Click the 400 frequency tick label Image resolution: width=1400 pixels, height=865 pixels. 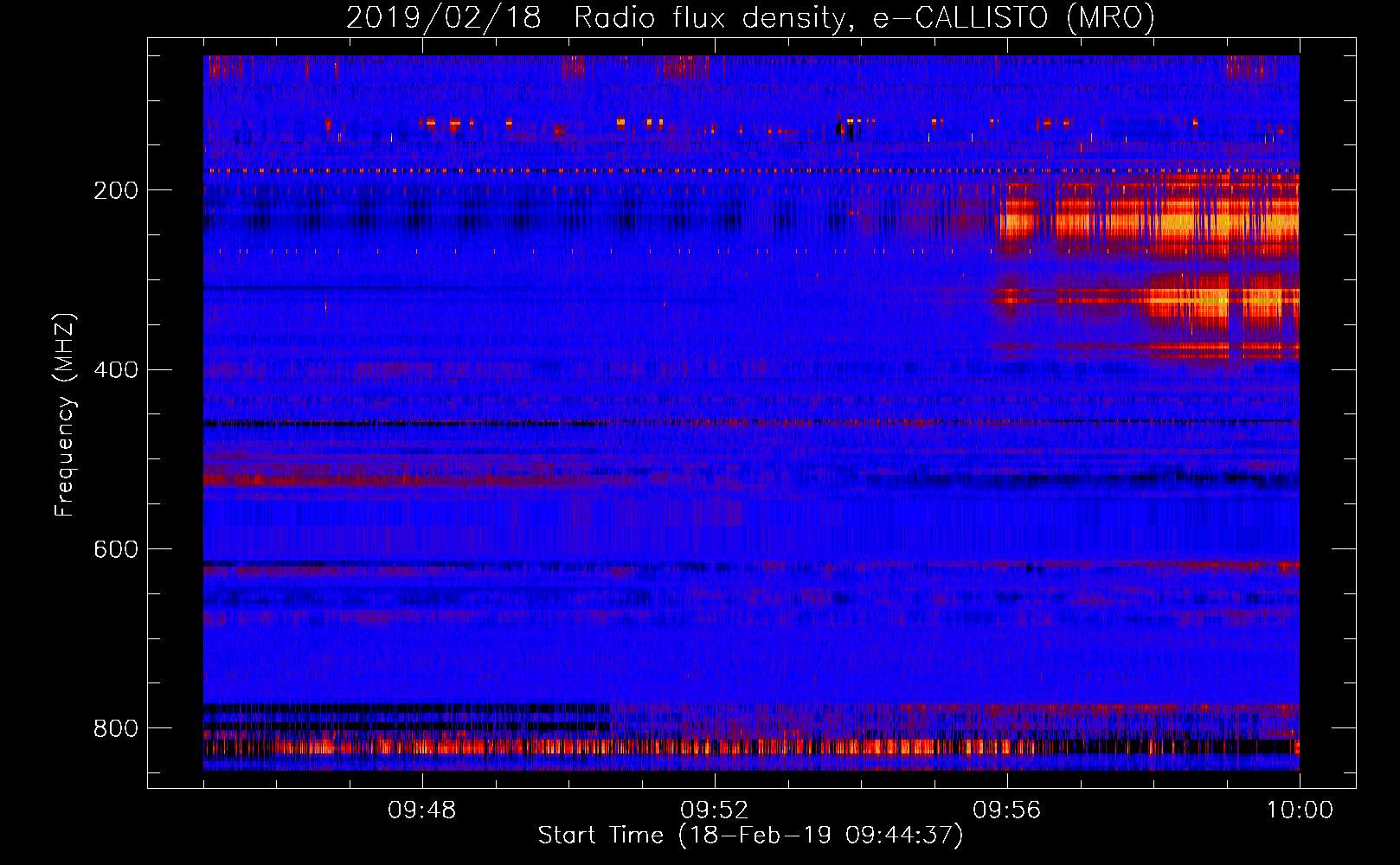click(116, 370)
